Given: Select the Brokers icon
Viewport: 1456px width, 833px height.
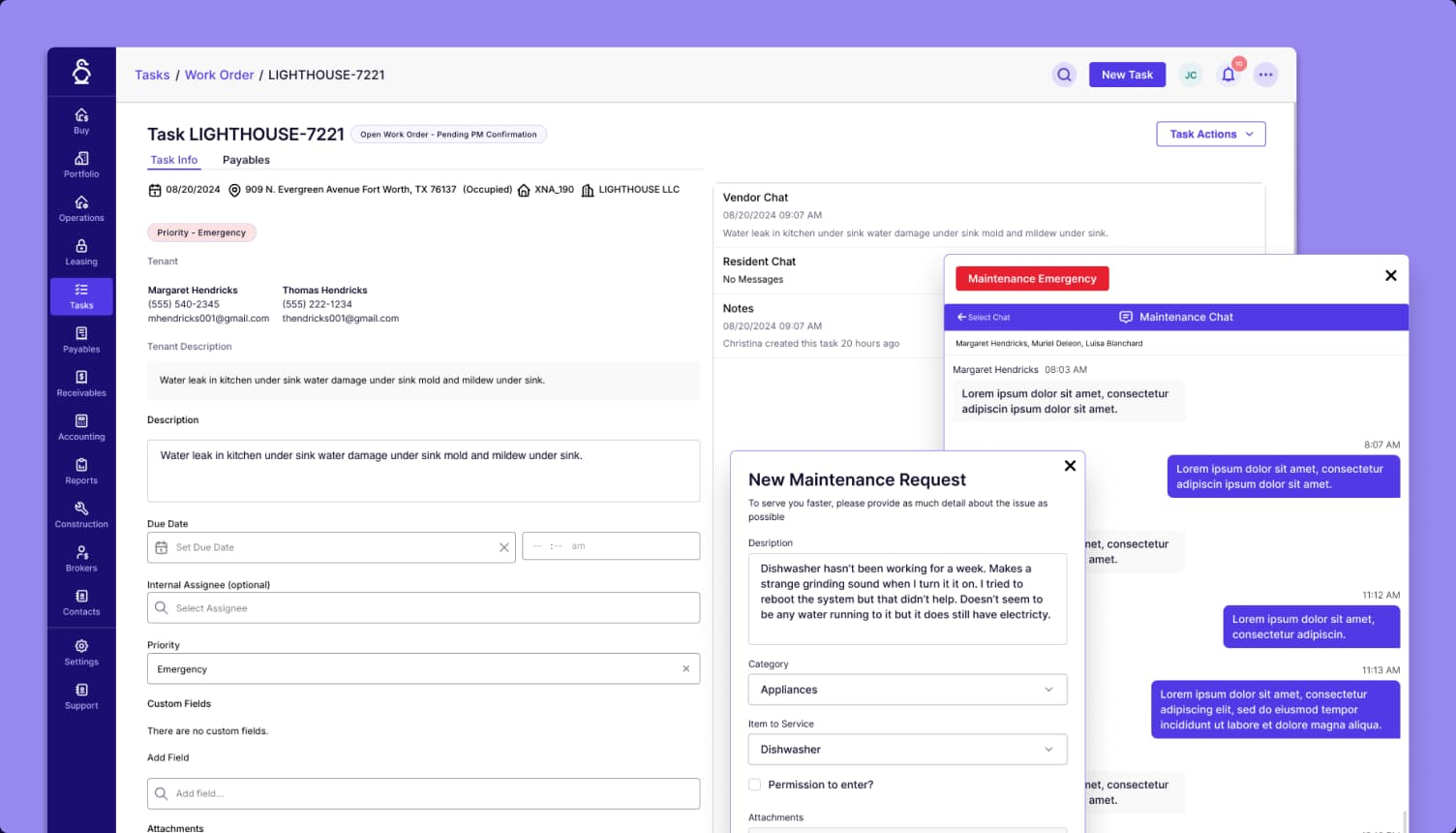Looking at the screenshot, I should tap(80, 558).
